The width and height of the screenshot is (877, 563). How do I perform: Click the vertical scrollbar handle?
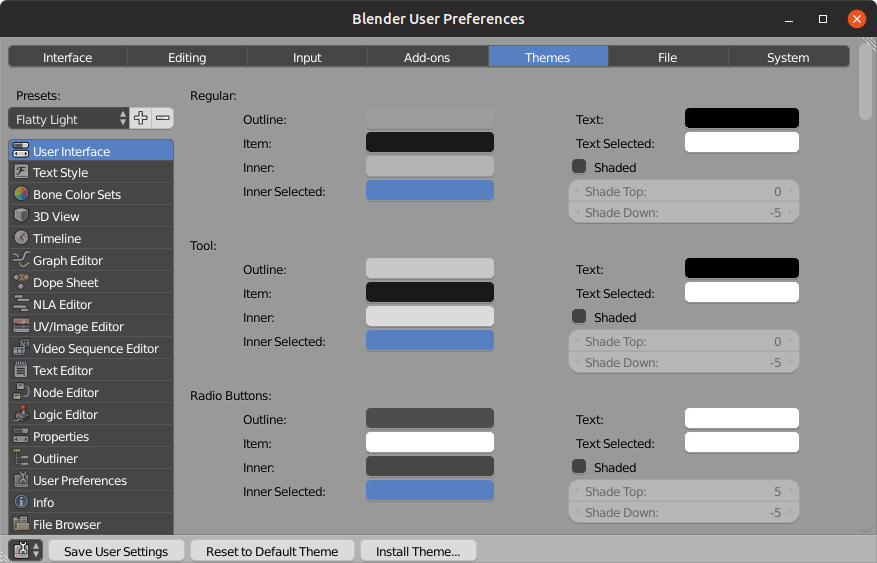pyautogui.click(x=865, y=80)
